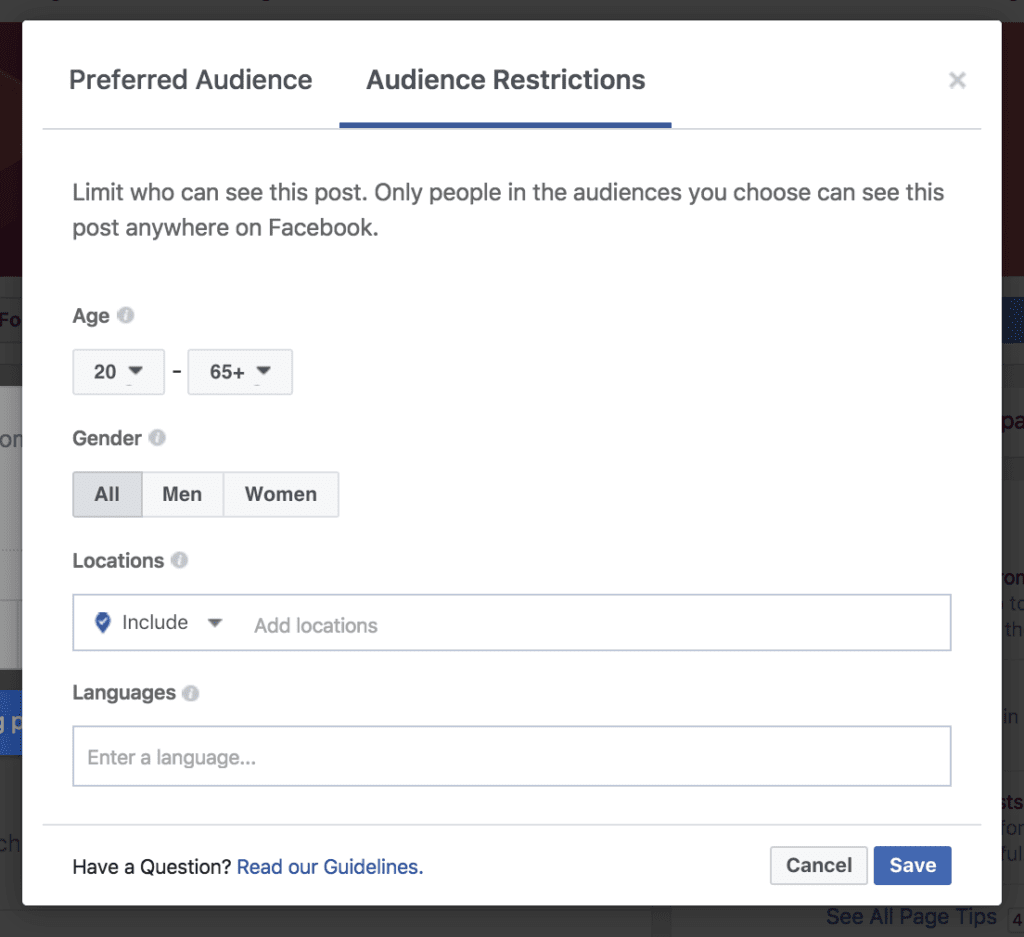1024x937 pixels.
Task: Click the Gender info tooltip icon
Action: [157, 437]
